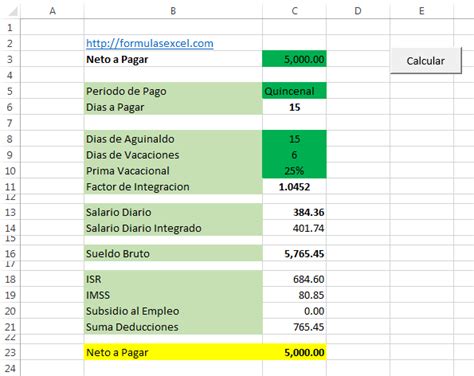
Task: Select the Select All corner triangle
Action: [13, 11]
